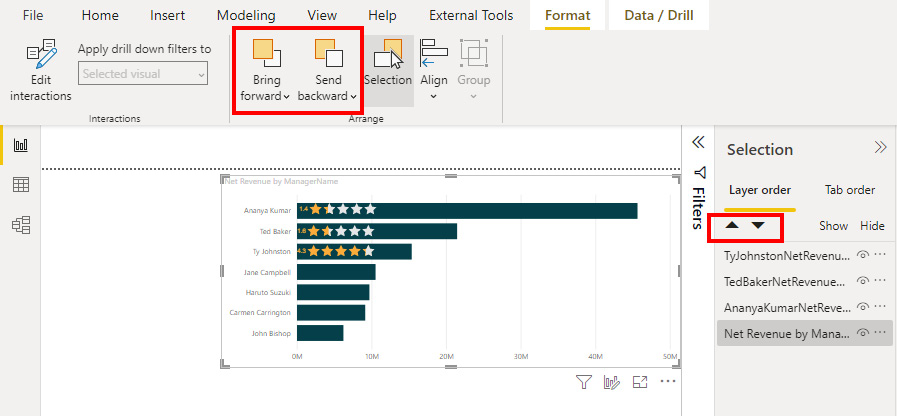Switch to Report view in left sidebar
897x416 pixels.
20,145
